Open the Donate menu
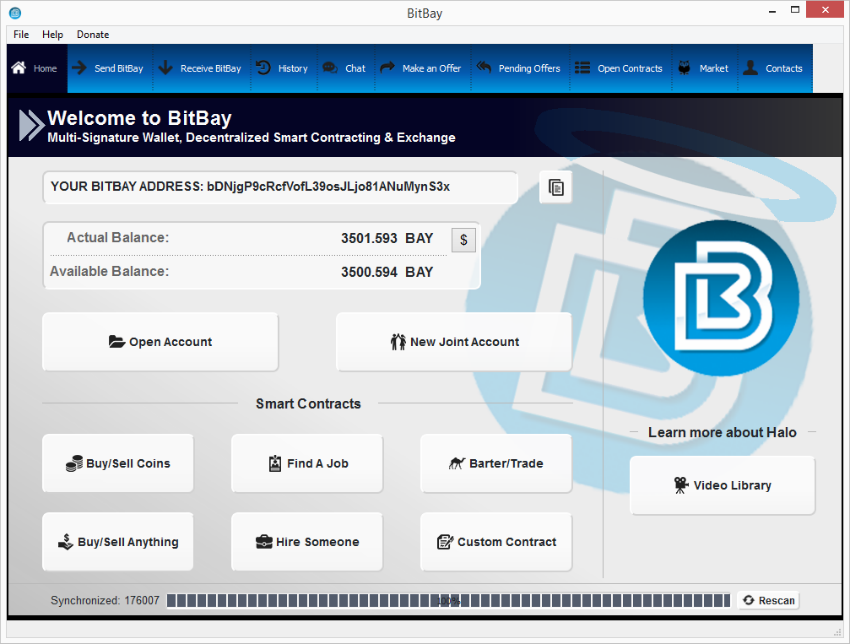This screenshot has height=644, width=850. pyautogui.click(x=93, y=34)
